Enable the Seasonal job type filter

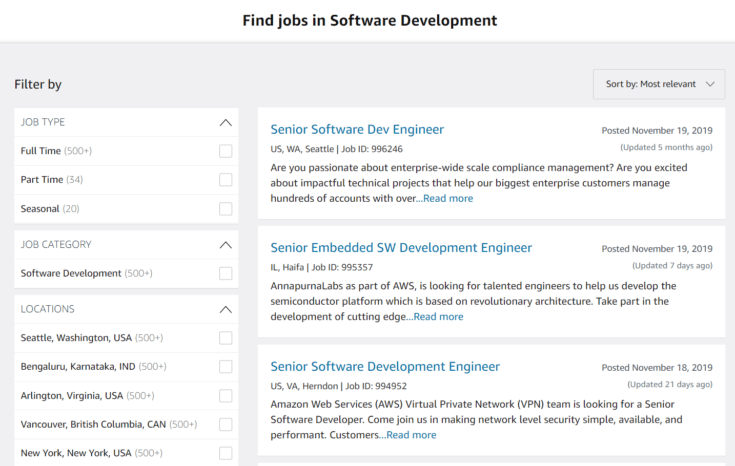click(225, 209)
